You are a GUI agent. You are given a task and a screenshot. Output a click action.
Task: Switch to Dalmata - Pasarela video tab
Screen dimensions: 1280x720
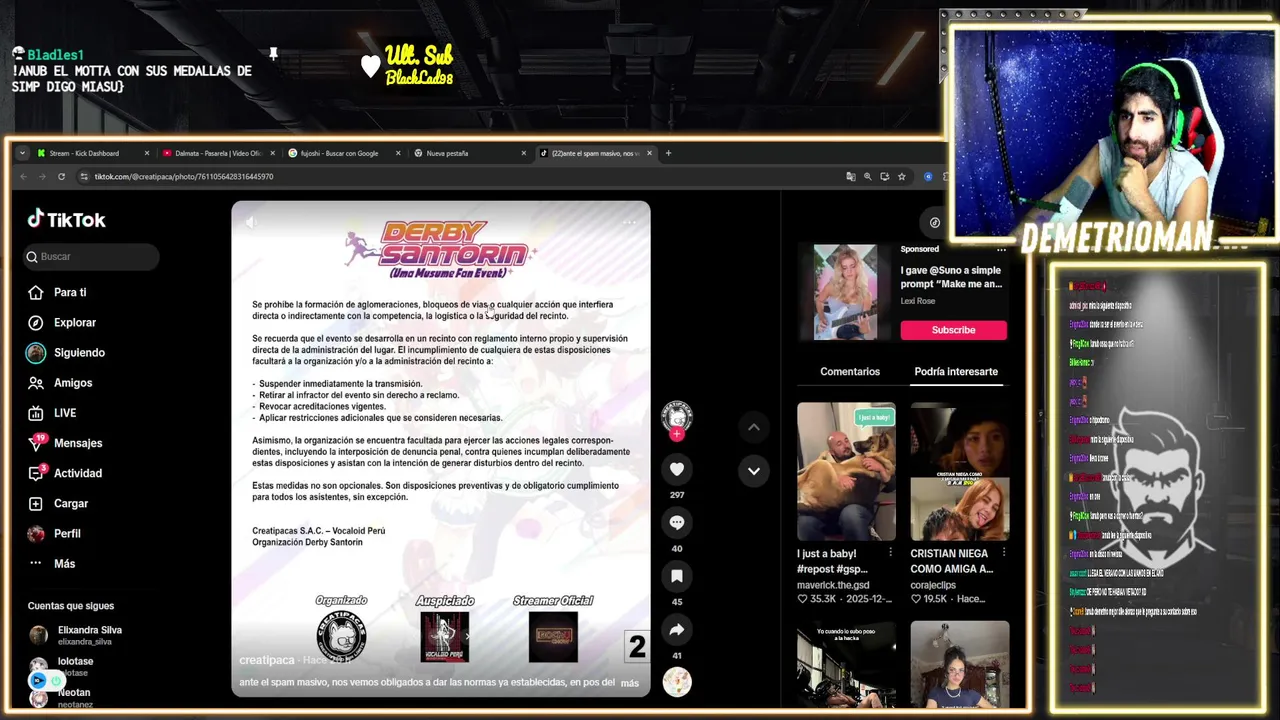[x=218, y=153]
